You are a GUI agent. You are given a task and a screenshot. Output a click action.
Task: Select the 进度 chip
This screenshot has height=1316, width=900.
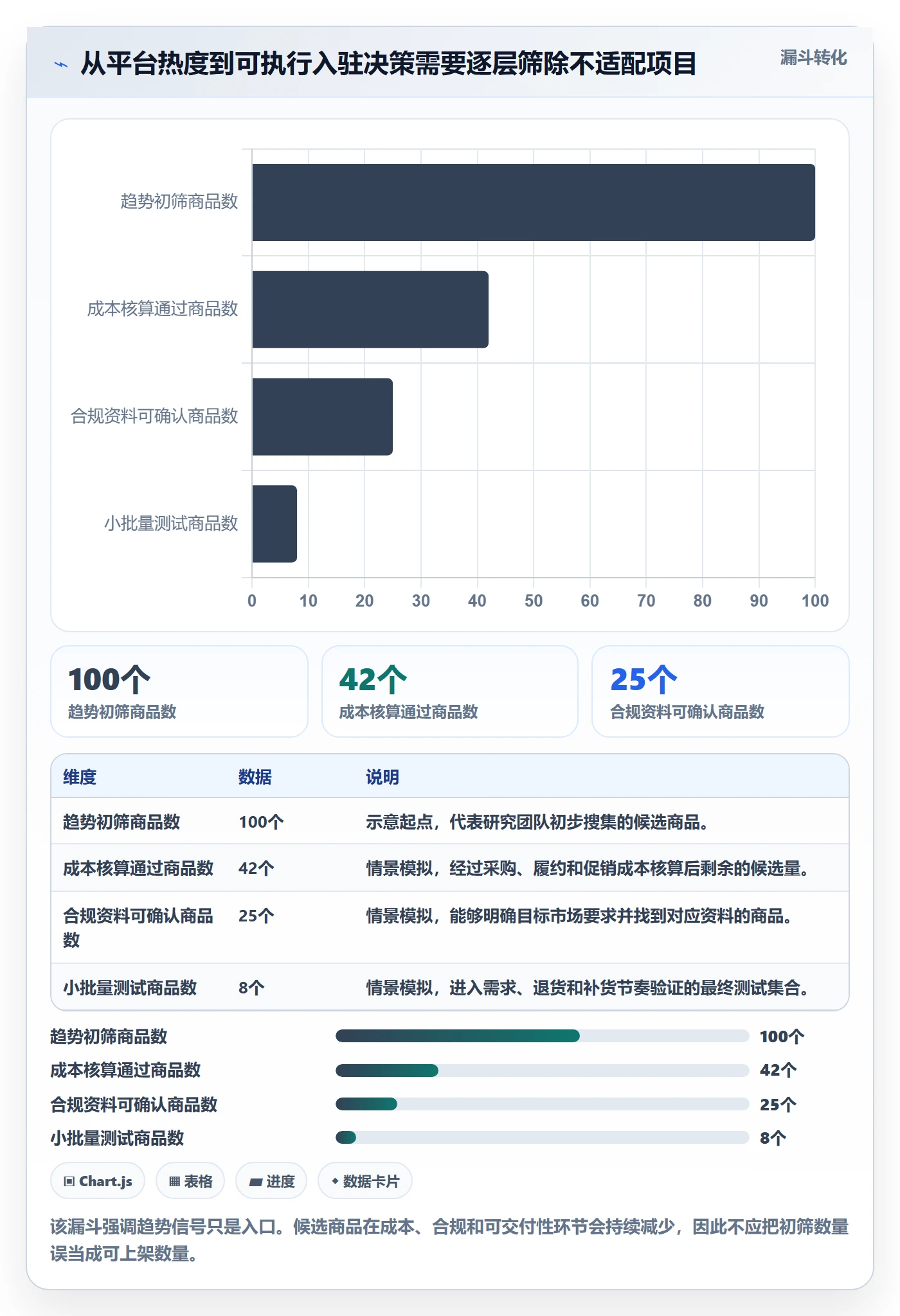(x=271, y=1181)
